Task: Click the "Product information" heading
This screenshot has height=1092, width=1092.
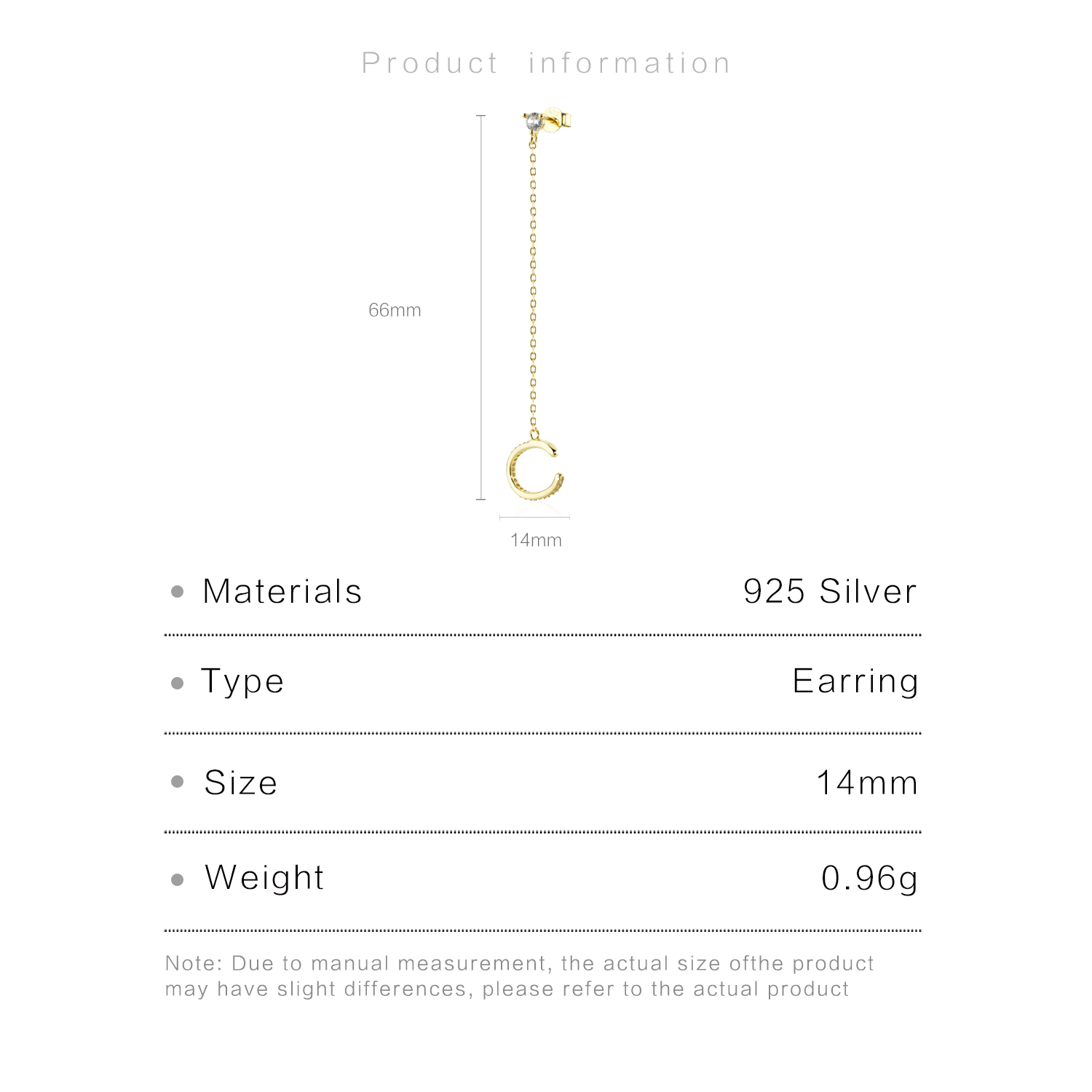Action: [x=546, y=63]
